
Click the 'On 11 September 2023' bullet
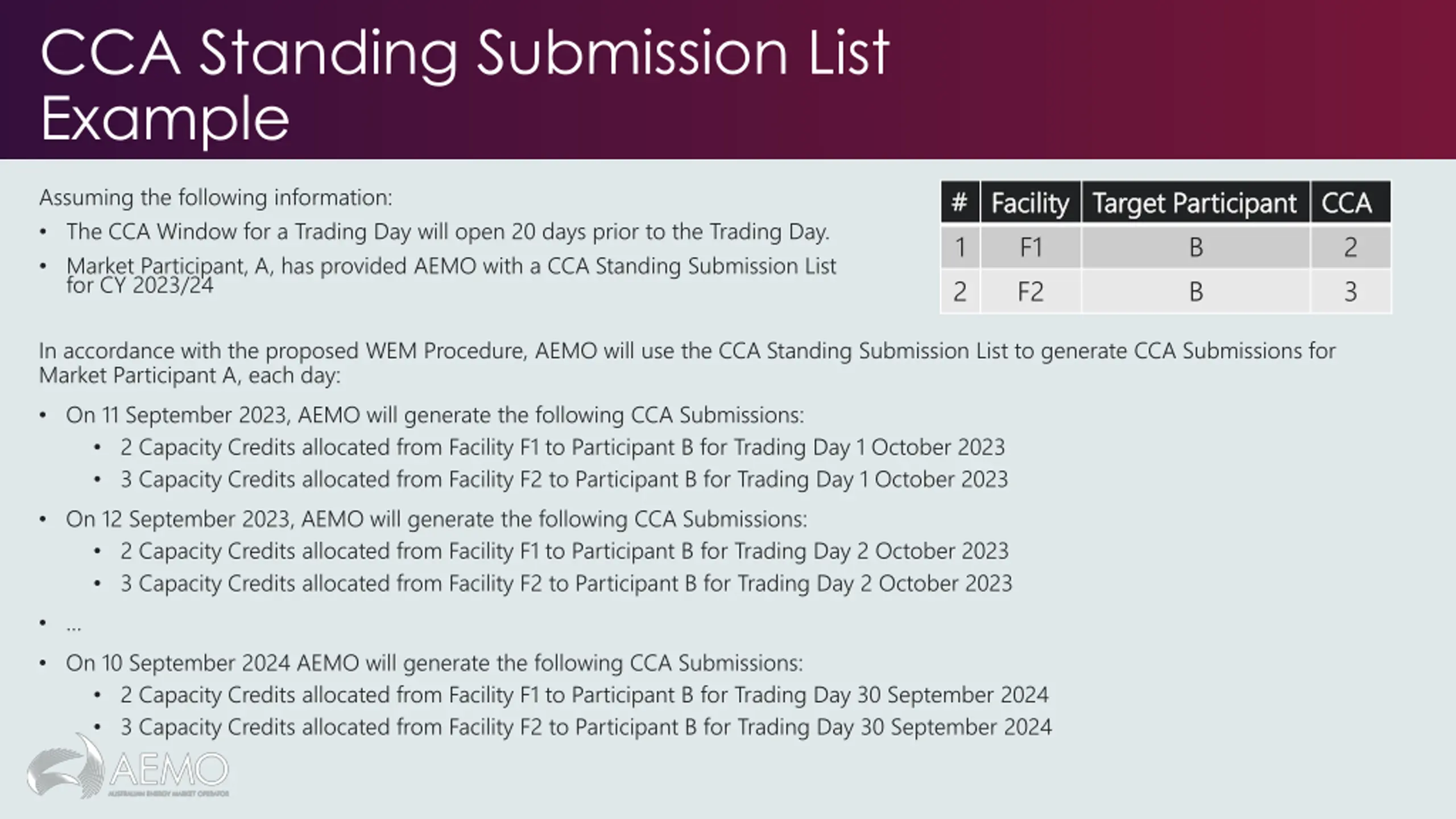pos(435,415)
